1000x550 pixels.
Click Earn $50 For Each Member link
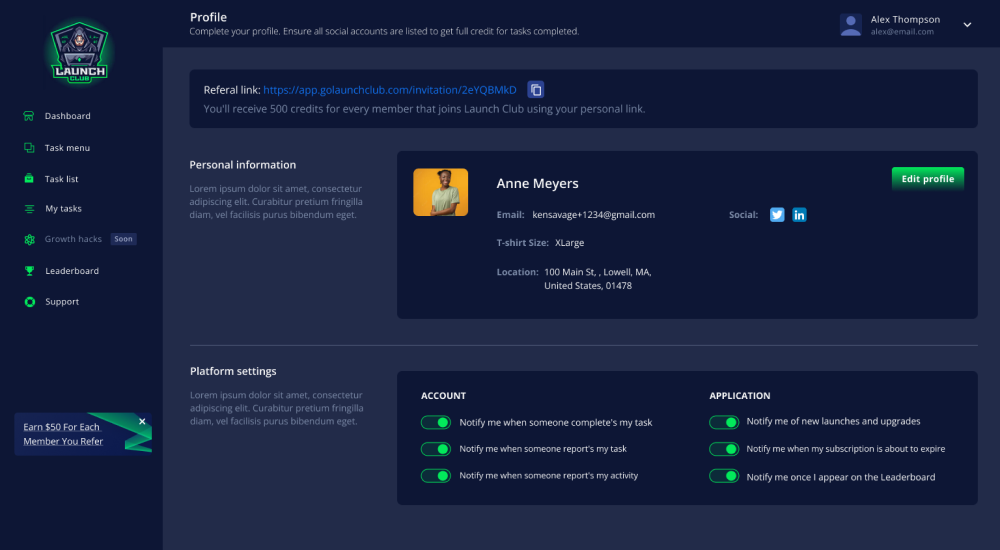point(62,434)
